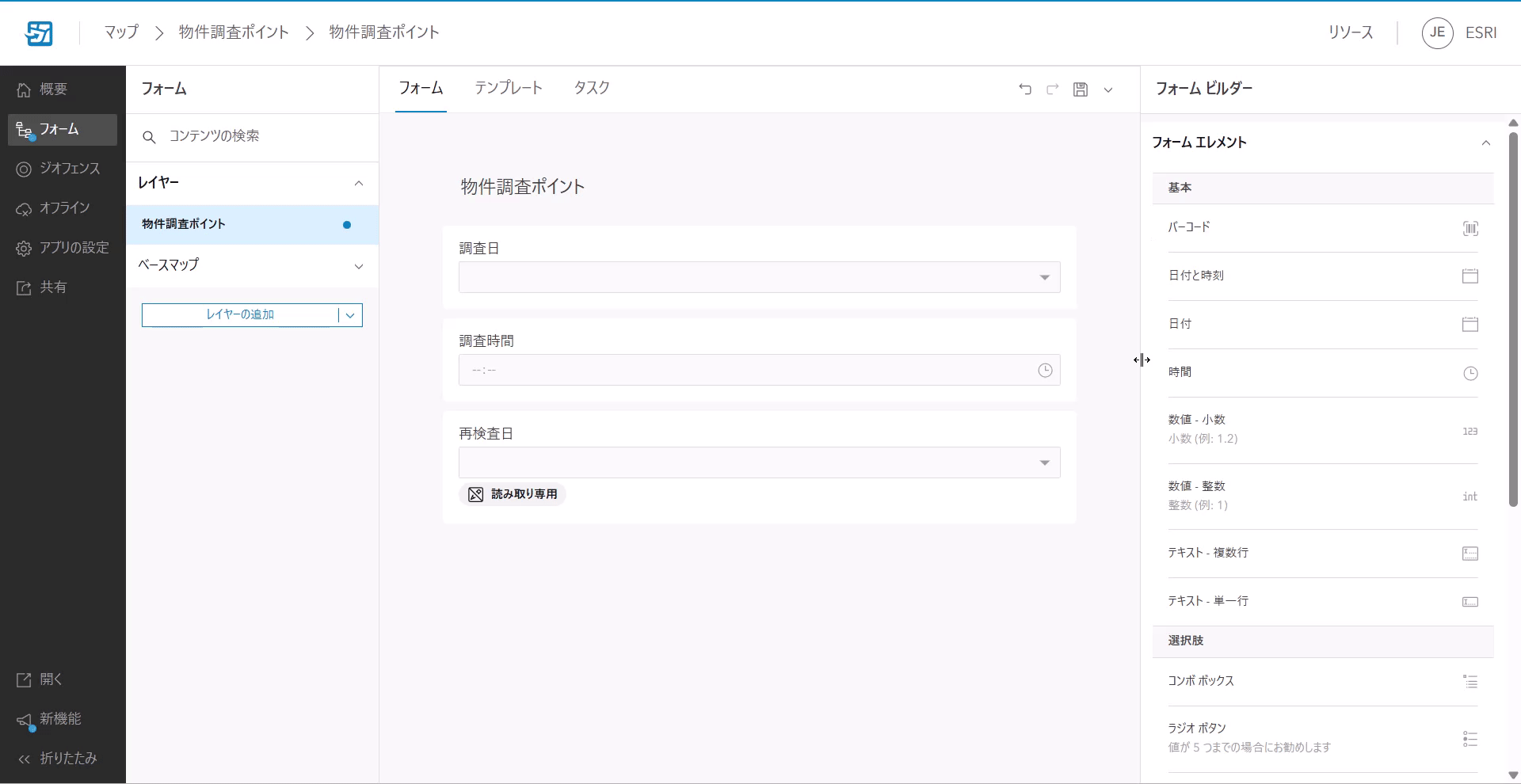Click the コンテンツの検索 search field
The height and width of the screenshot is (784, 1521).
[261, 136]
